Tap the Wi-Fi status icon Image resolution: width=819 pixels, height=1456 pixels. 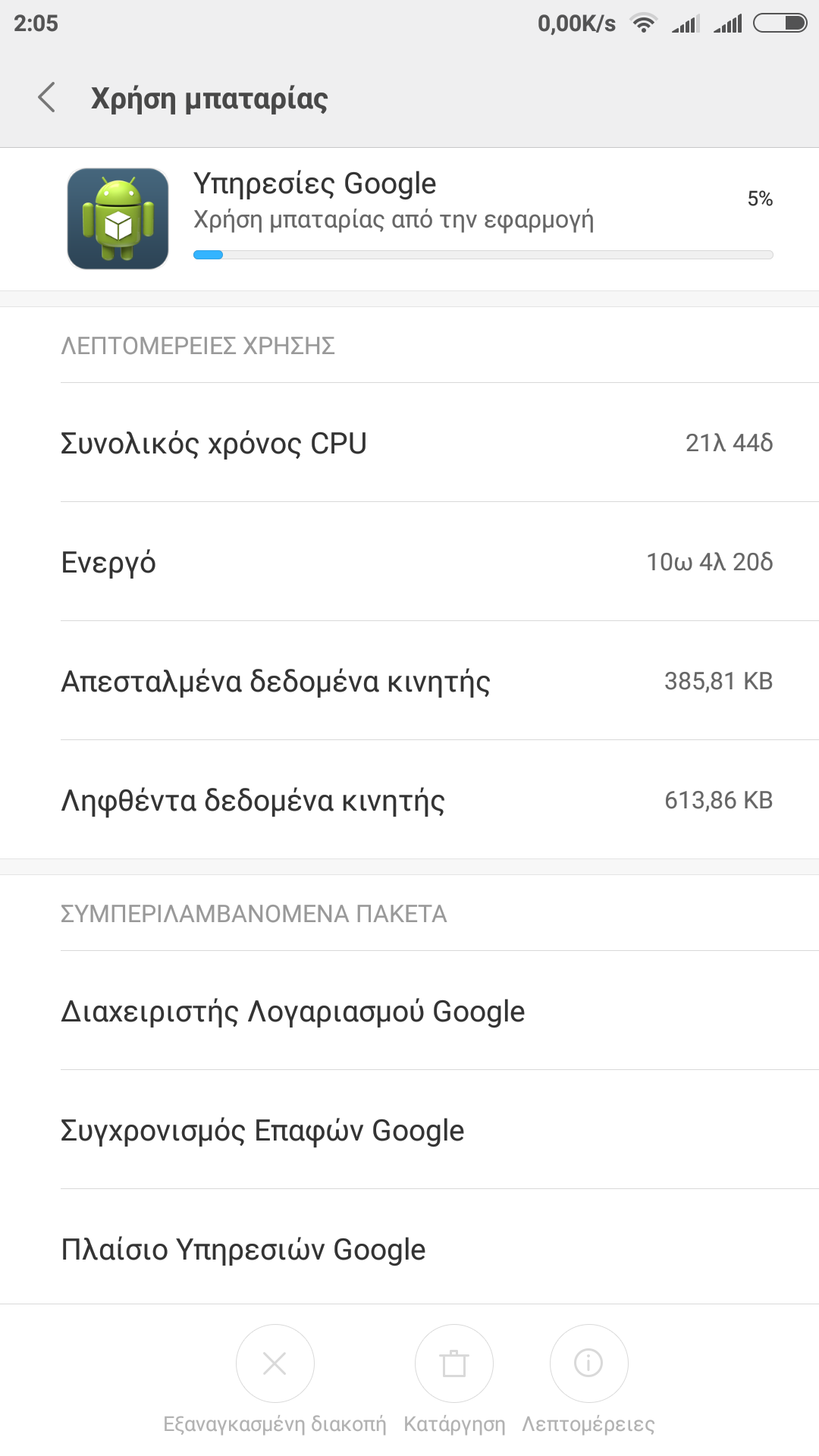(x=644, y=24)
